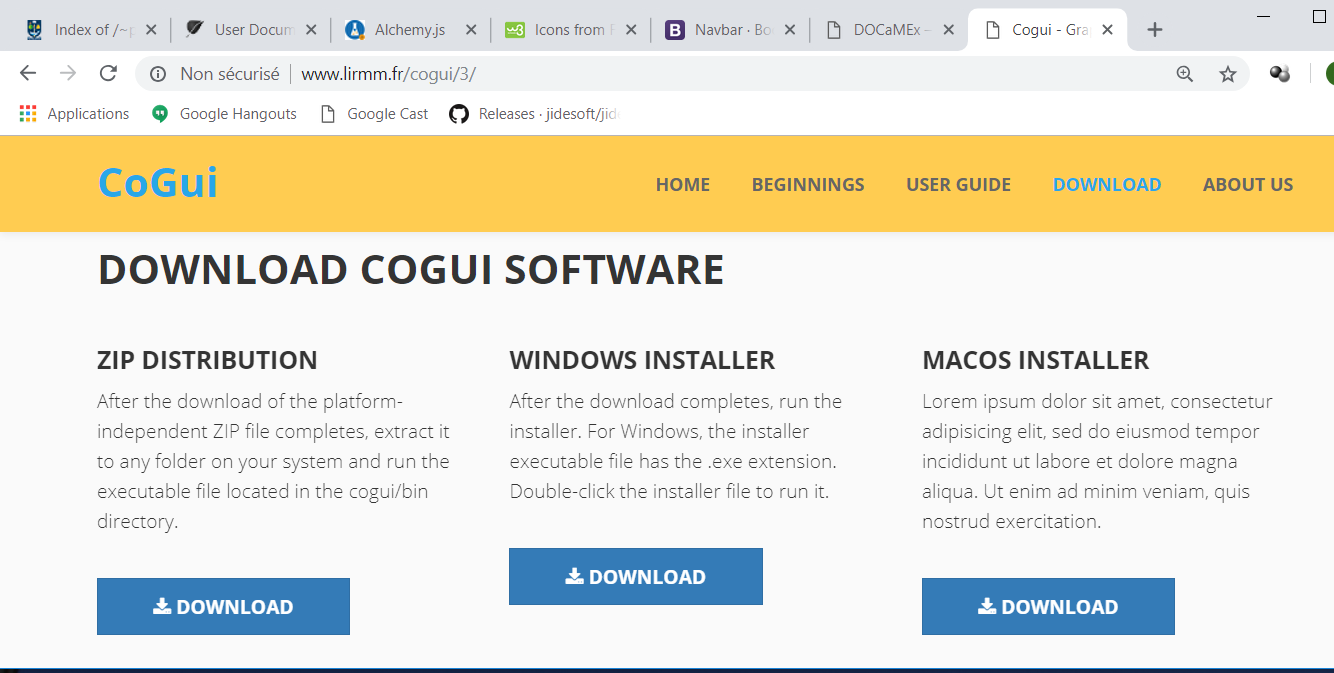Open a new tab with the plus button

pos(1155,30)
